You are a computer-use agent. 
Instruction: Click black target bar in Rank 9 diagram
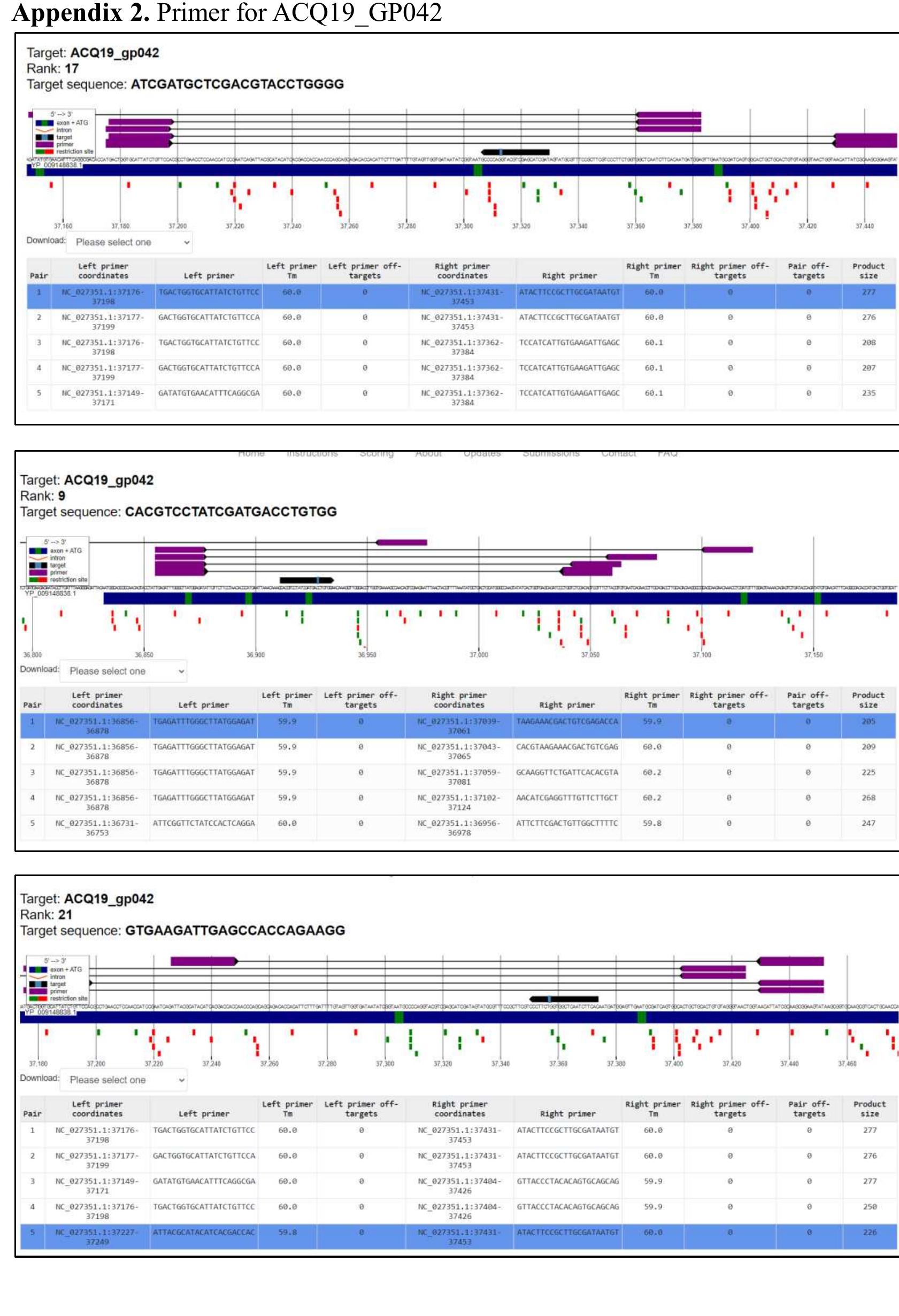tap(306, 580)
